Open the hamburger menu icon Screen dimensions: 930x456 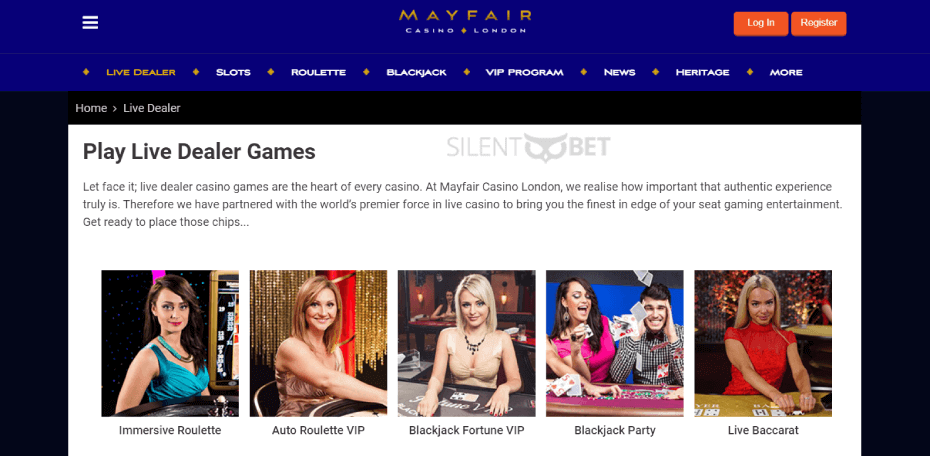point(90,23)
